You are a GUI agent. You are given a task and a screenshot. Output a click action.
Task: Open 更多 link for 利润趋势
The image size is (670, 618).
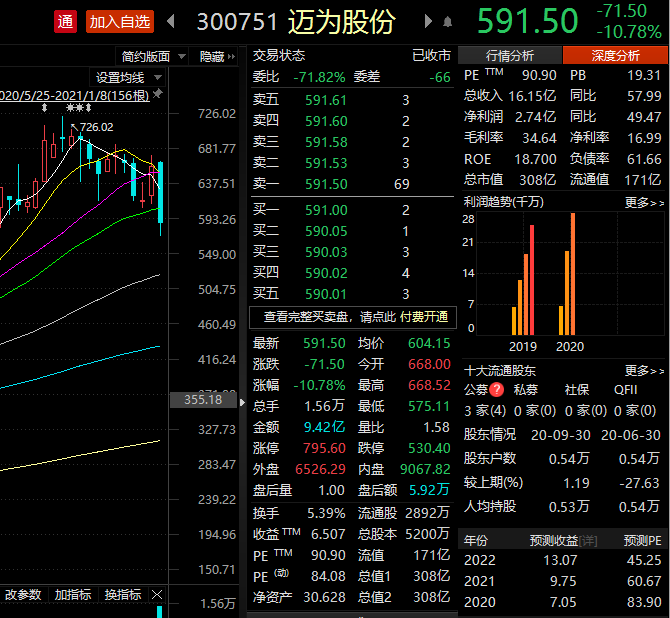pyautogui.click(x=644, y=202)
